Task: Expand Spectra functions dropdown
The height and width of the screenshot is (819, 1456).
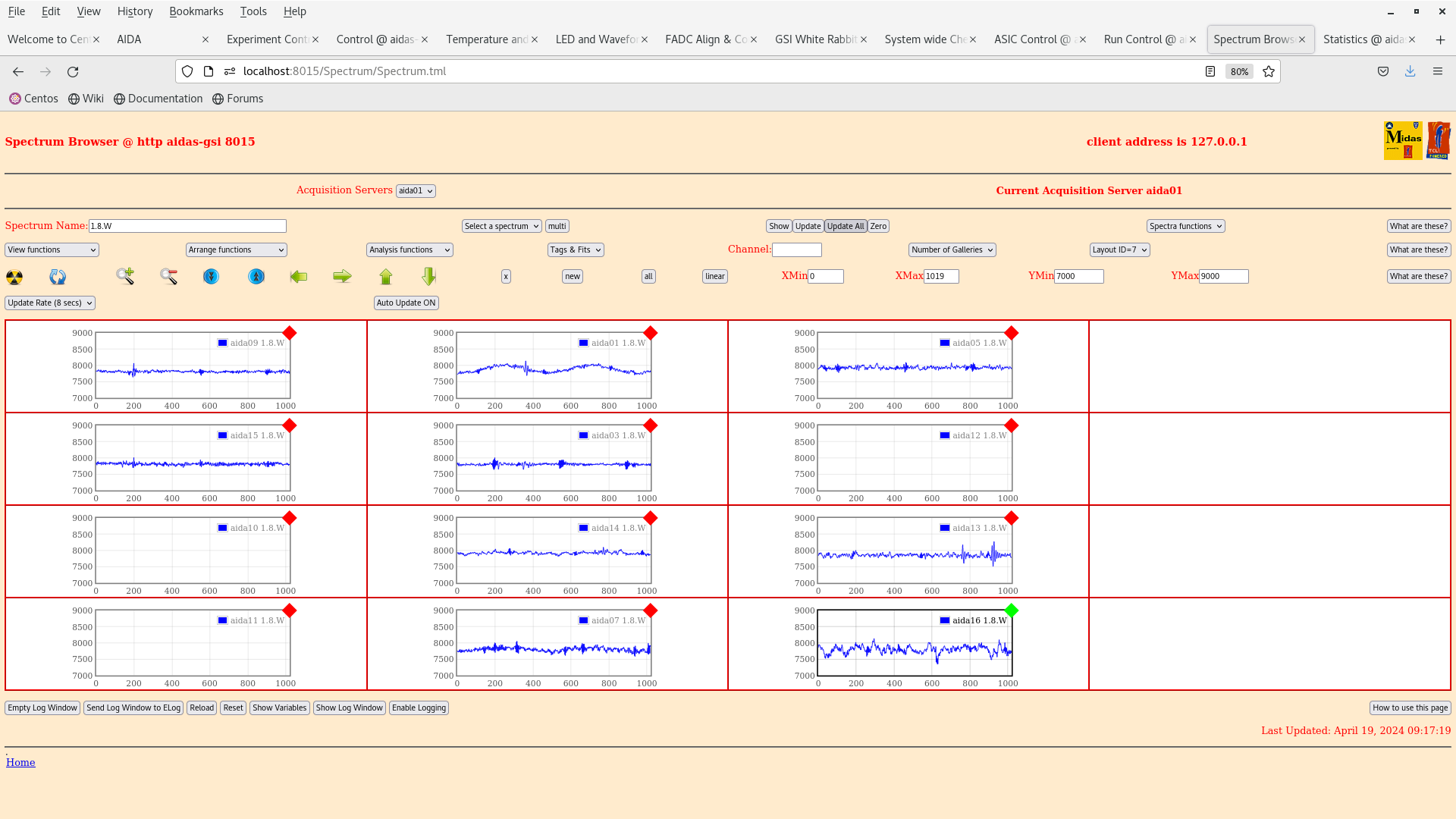Action: (x=1186, y=226)
